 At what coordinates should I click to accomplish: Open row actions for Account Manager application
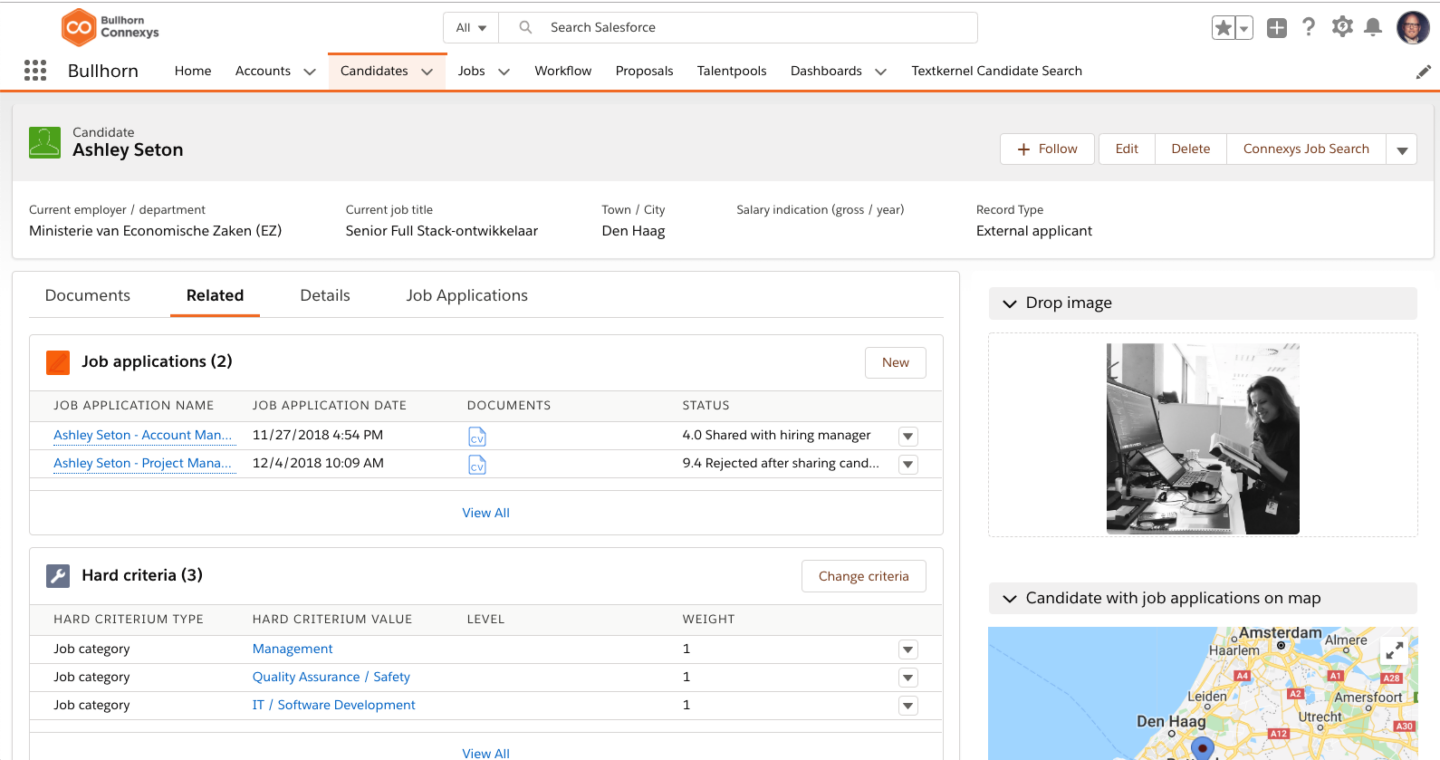point(908,436)
